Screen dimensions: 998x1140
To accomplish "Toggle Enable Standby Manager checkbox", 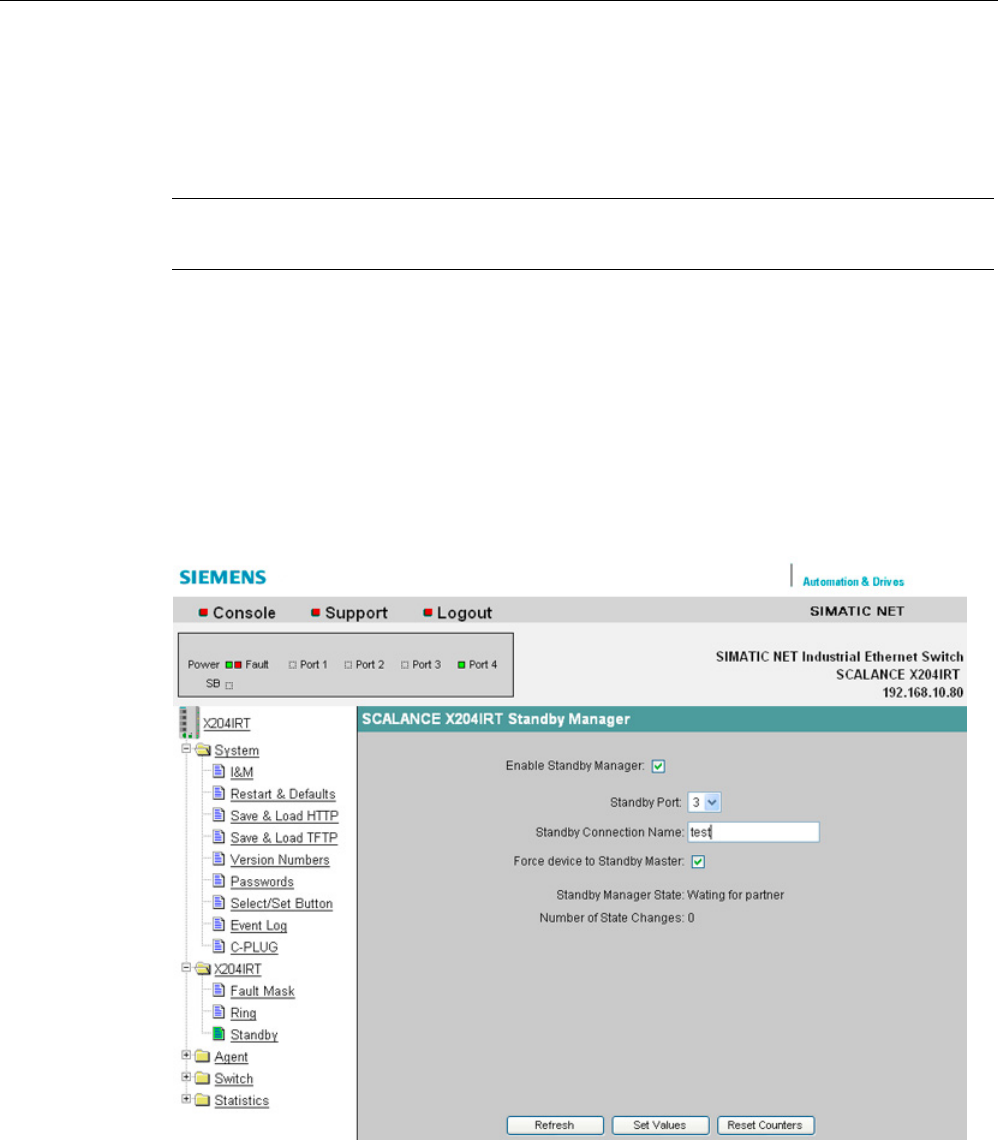I will coord(658,766).
